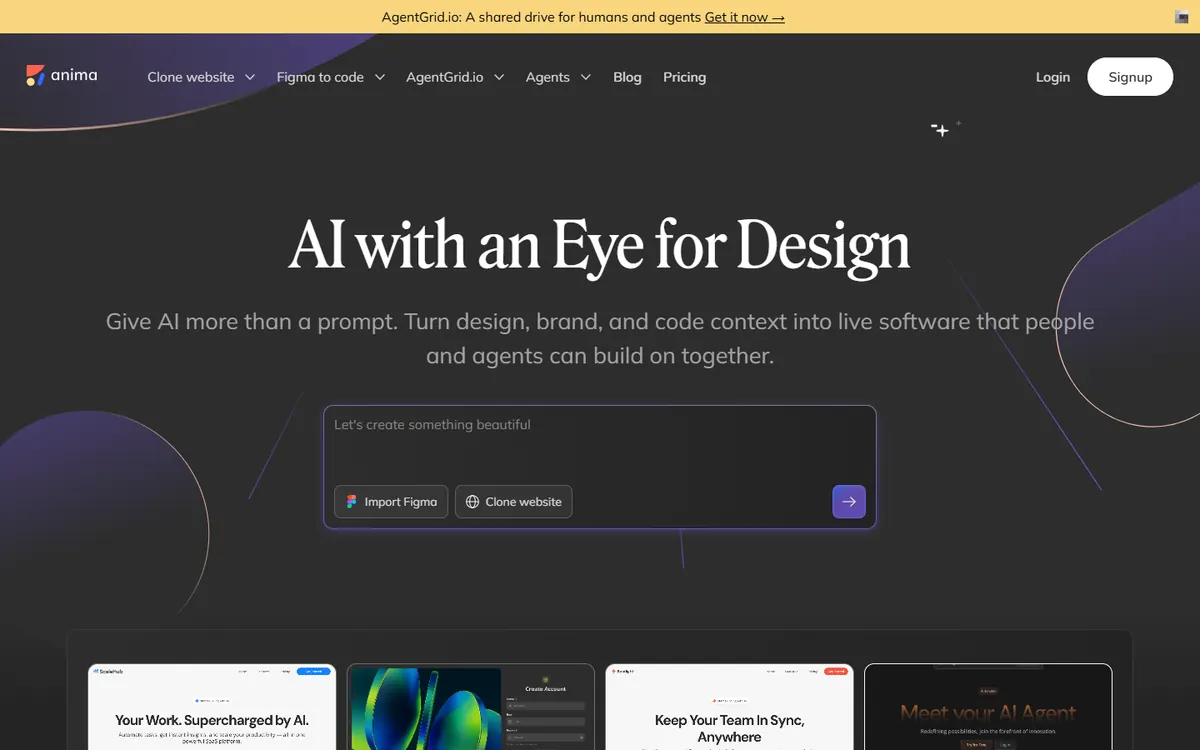Click the 'Give AI more than a prompt' subtitle
1200x750 pixels.
(x=600, y=338)
